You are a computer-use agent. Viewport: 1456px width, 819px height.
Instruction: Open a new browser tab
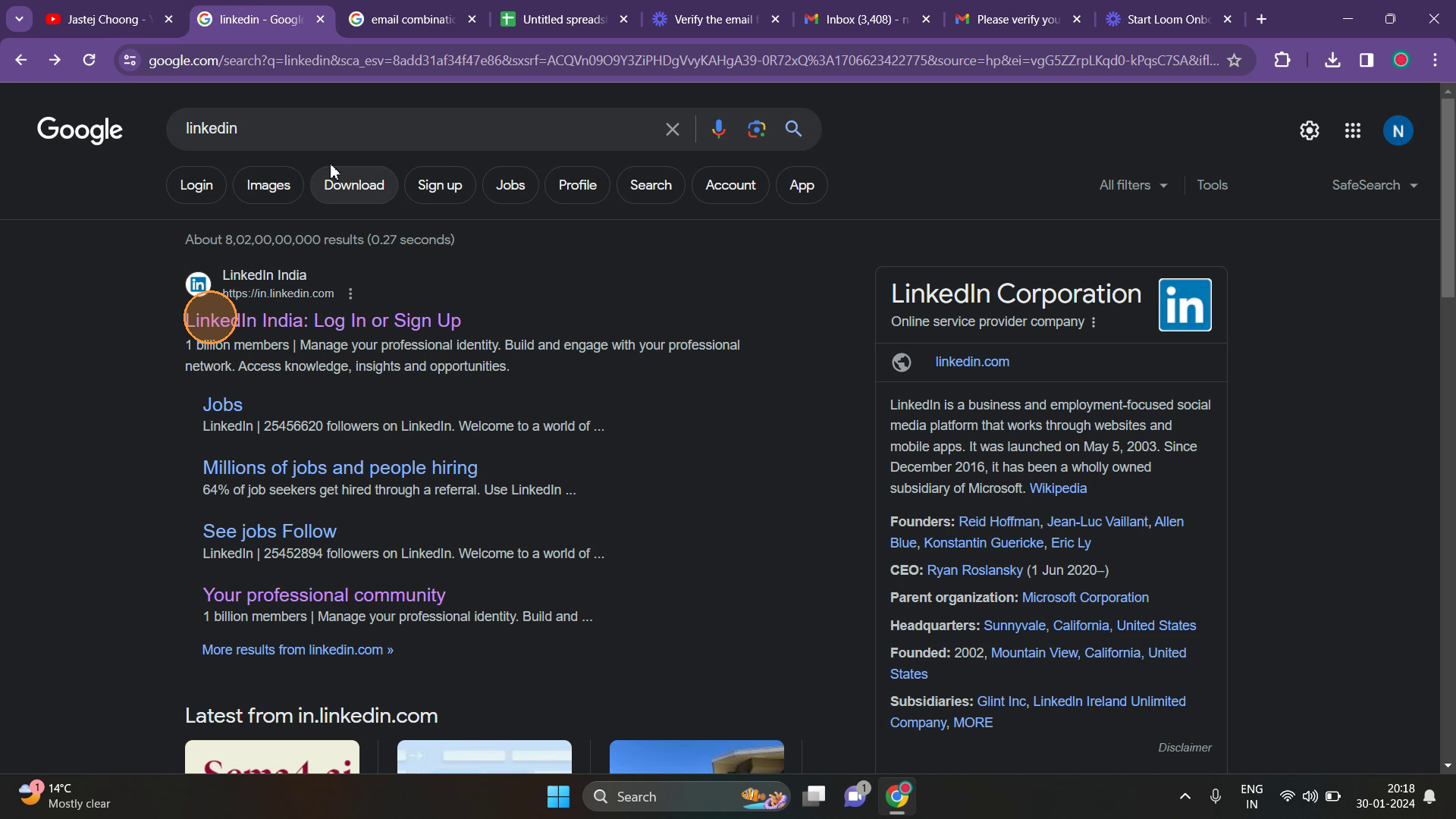pos(1261,19)
